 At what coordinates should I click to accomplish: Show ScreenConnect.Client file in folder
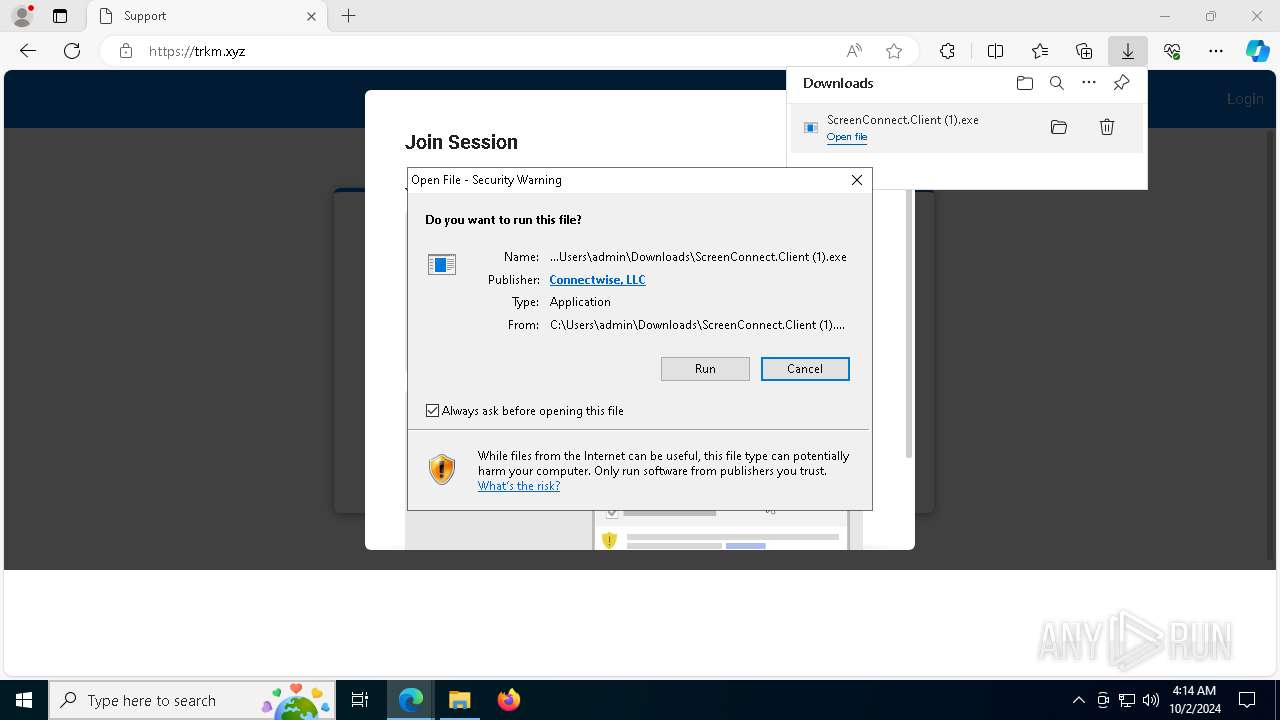(x=1059, y=127)
